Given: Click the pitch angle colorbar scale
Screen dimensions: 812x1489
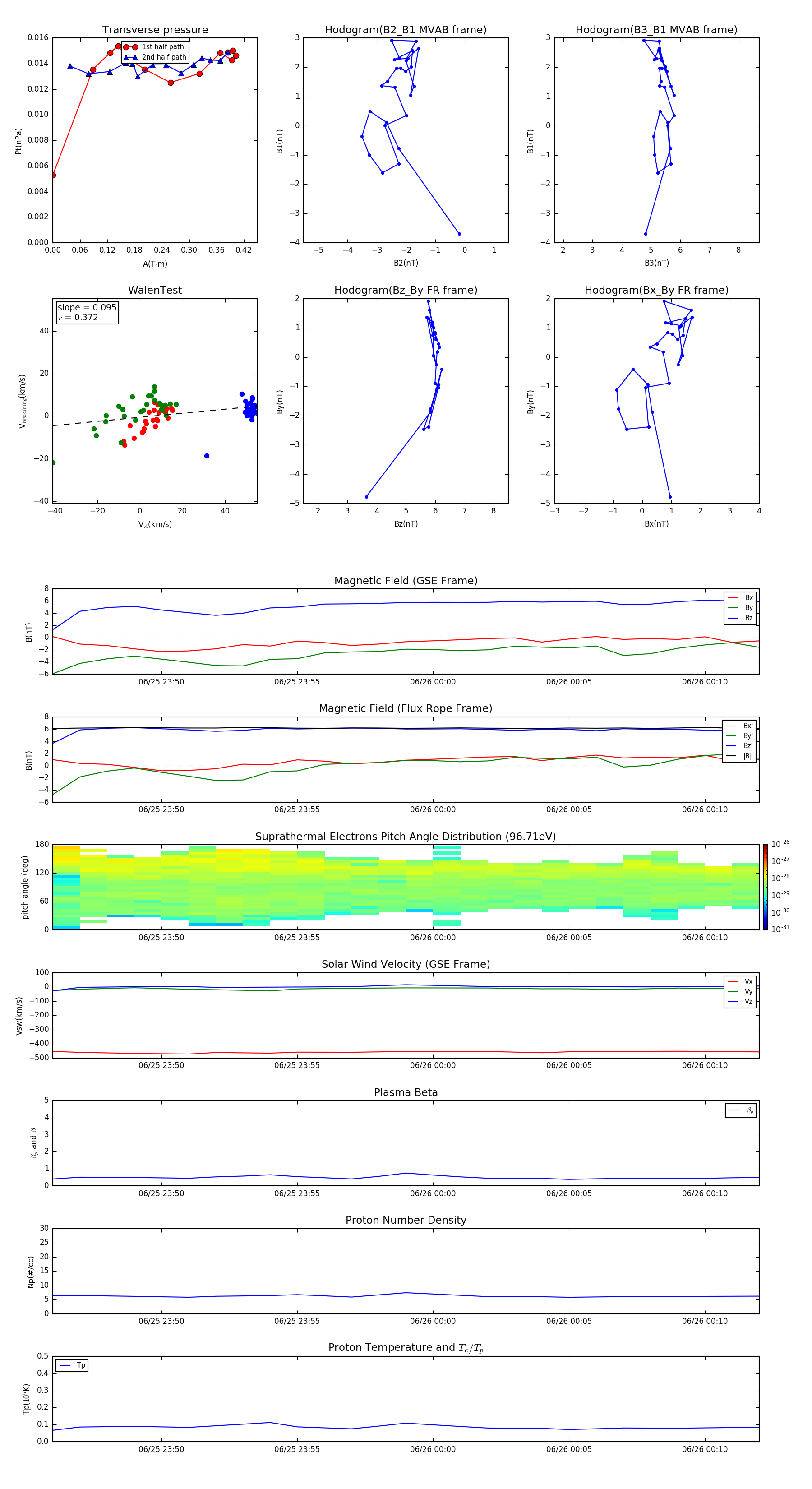Looking at the screenshot, I should pos(765,887).
